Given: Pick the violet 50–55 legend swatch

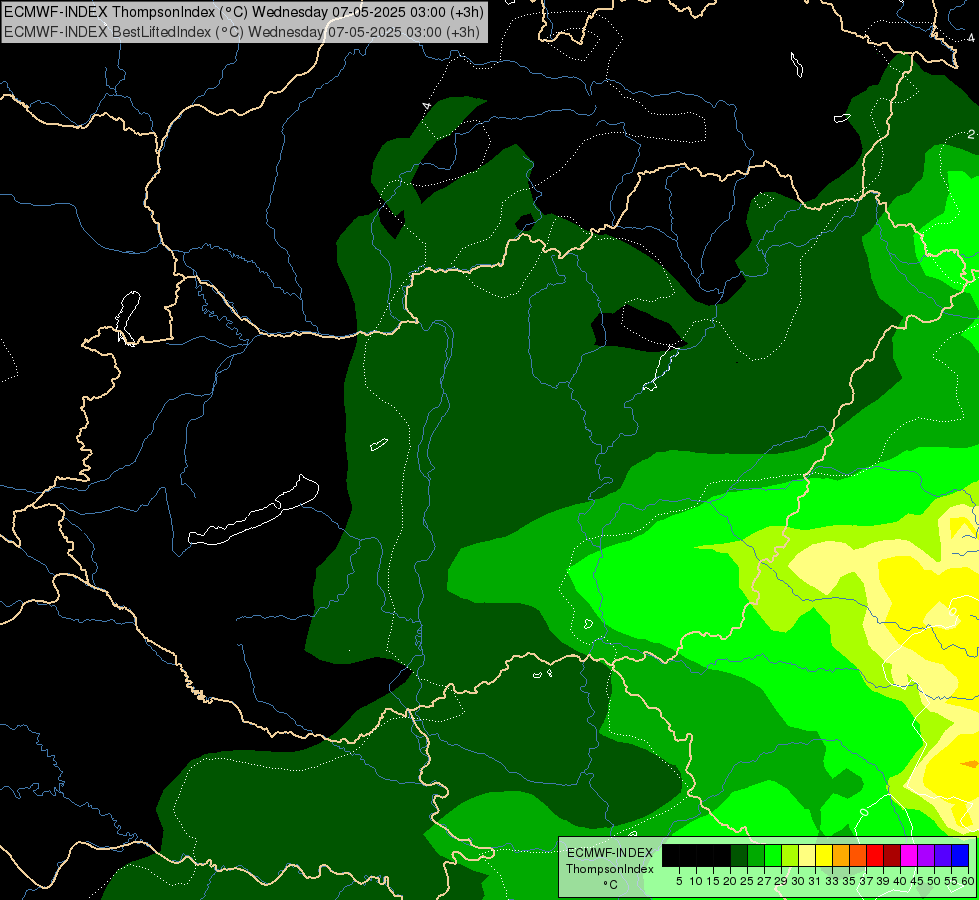Looking at the screenshot, I should (943, 855).
